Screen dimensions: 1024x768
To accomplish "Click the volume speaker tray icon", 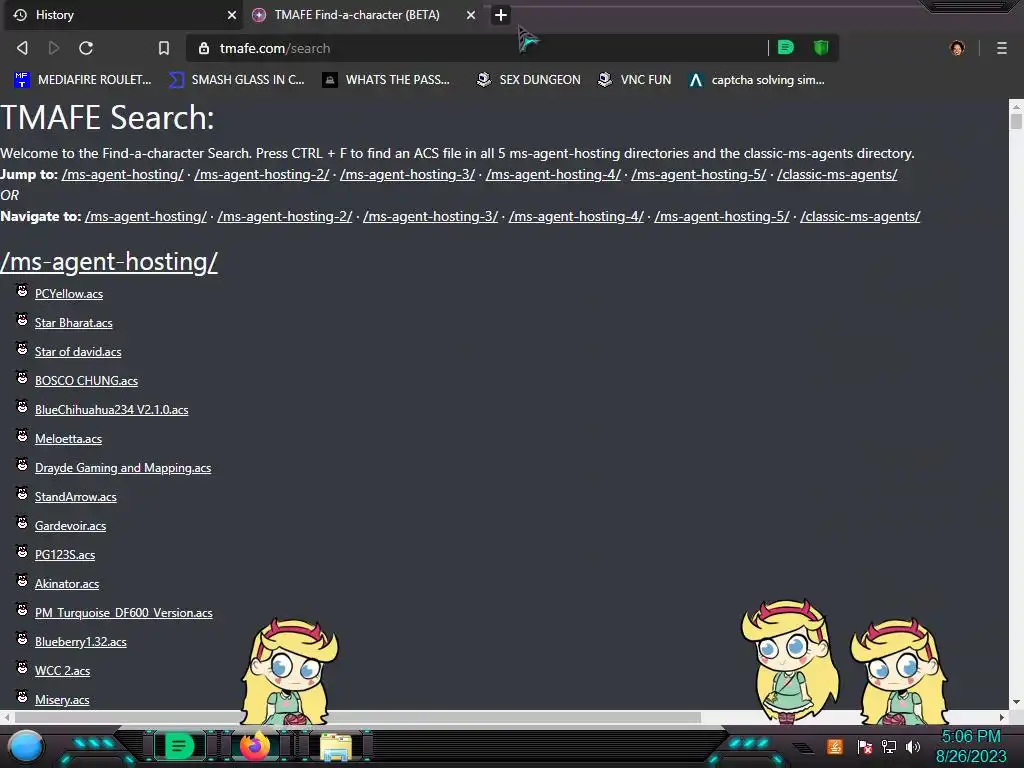I will point(913,746).
